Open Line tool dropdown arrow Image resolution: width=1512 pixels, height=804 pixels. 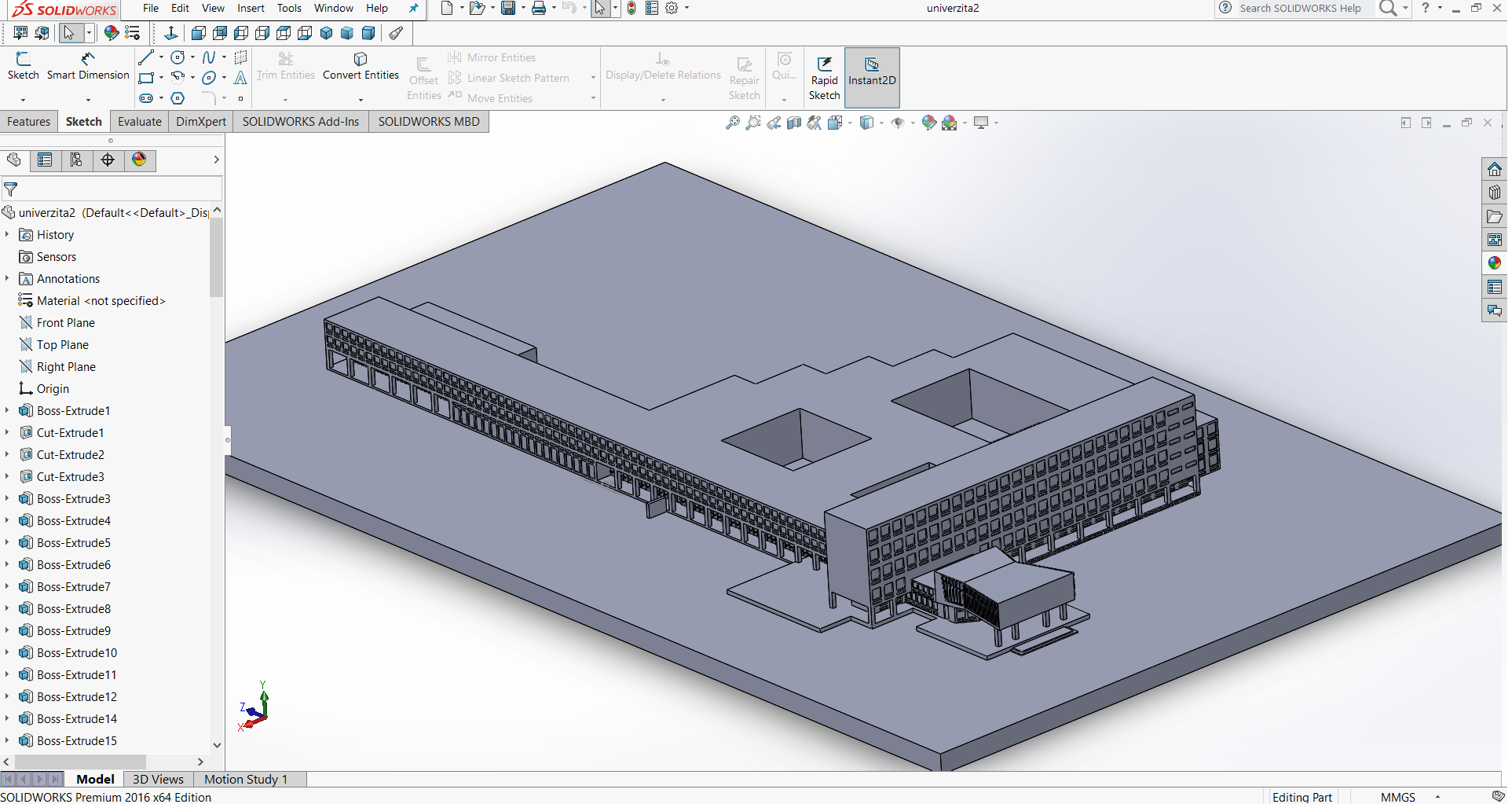click(x=161, y=57)
